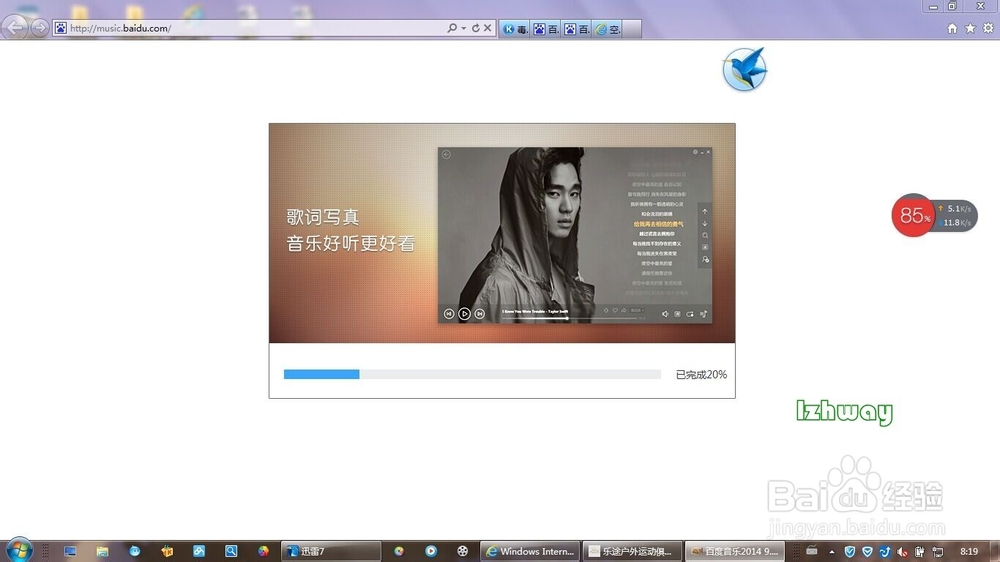Click the Xunlei bird icon in system tray
1000x562 pixels.
pos(885,551)
